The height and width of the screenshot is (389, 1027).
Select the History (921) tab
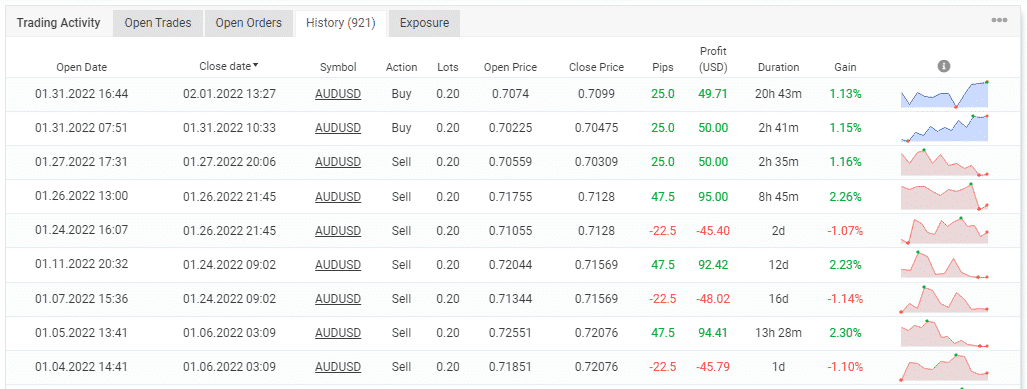[341, 23]
